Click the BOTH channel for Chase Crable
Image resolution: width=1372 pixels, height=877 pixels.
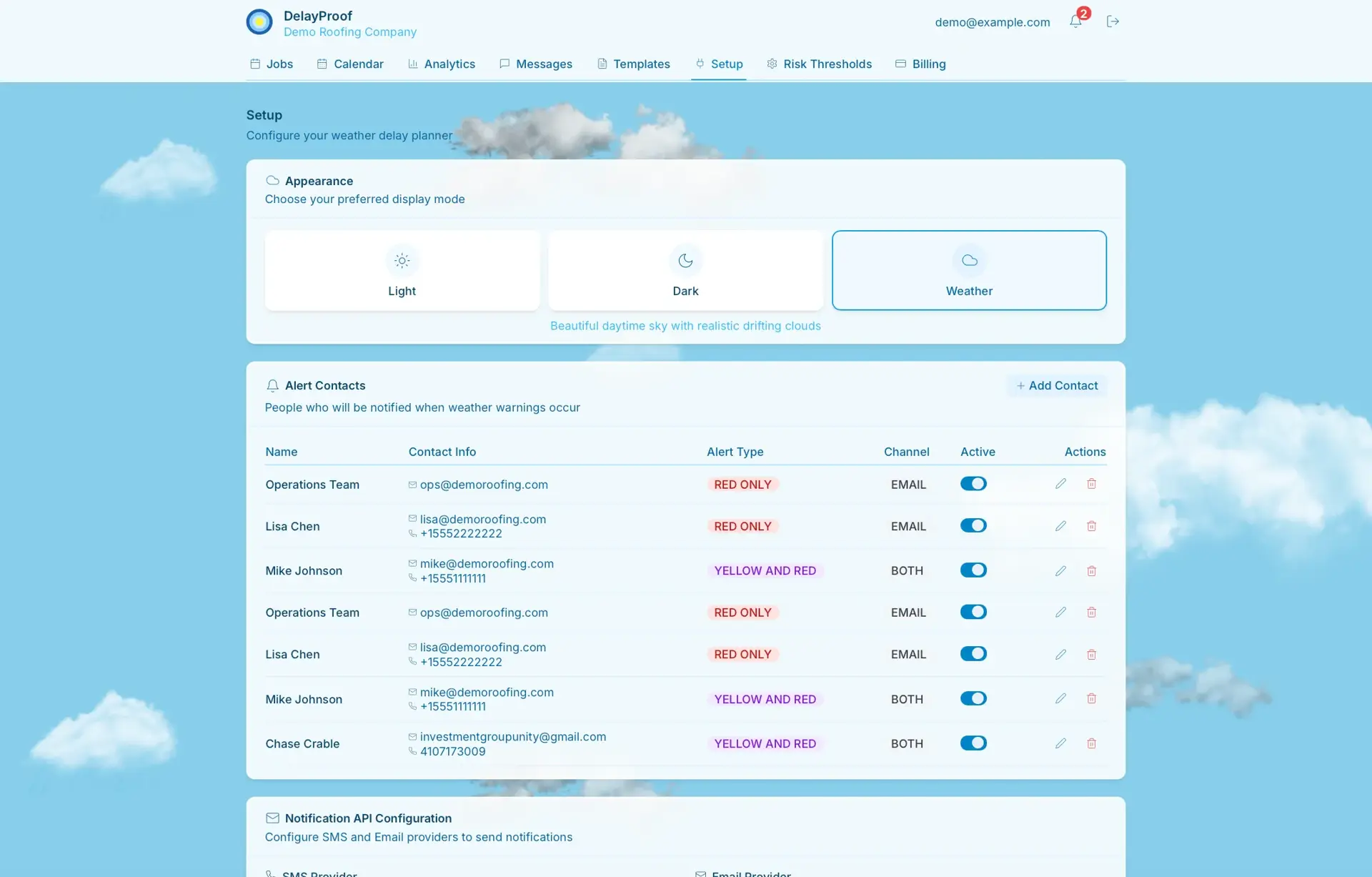(x=907, y=743)
